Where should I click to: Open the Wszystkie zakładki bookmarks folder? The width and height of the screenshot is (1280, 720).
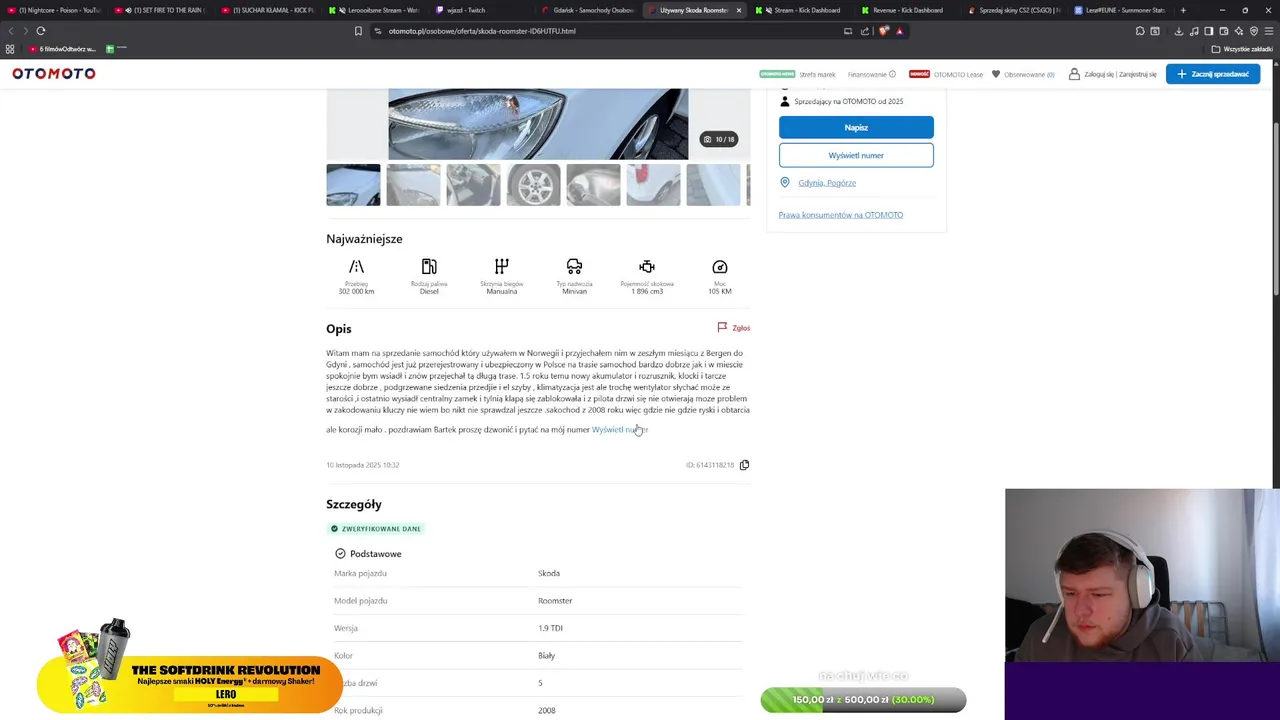(1243, 49)
